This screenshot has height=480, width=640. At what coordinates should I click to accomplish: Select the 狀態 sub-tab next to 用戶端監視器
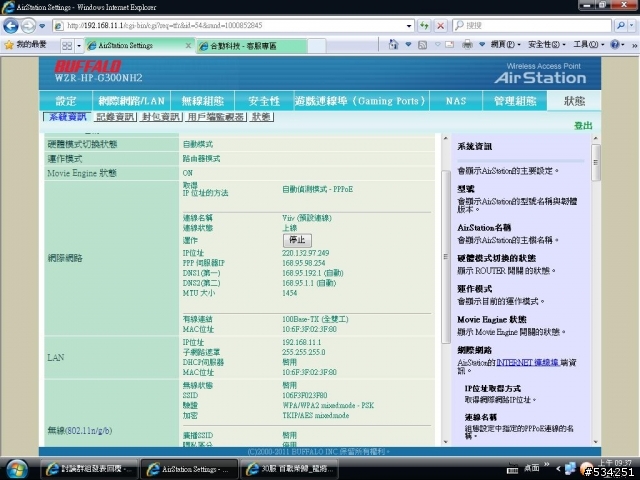[x=261, y=117]
